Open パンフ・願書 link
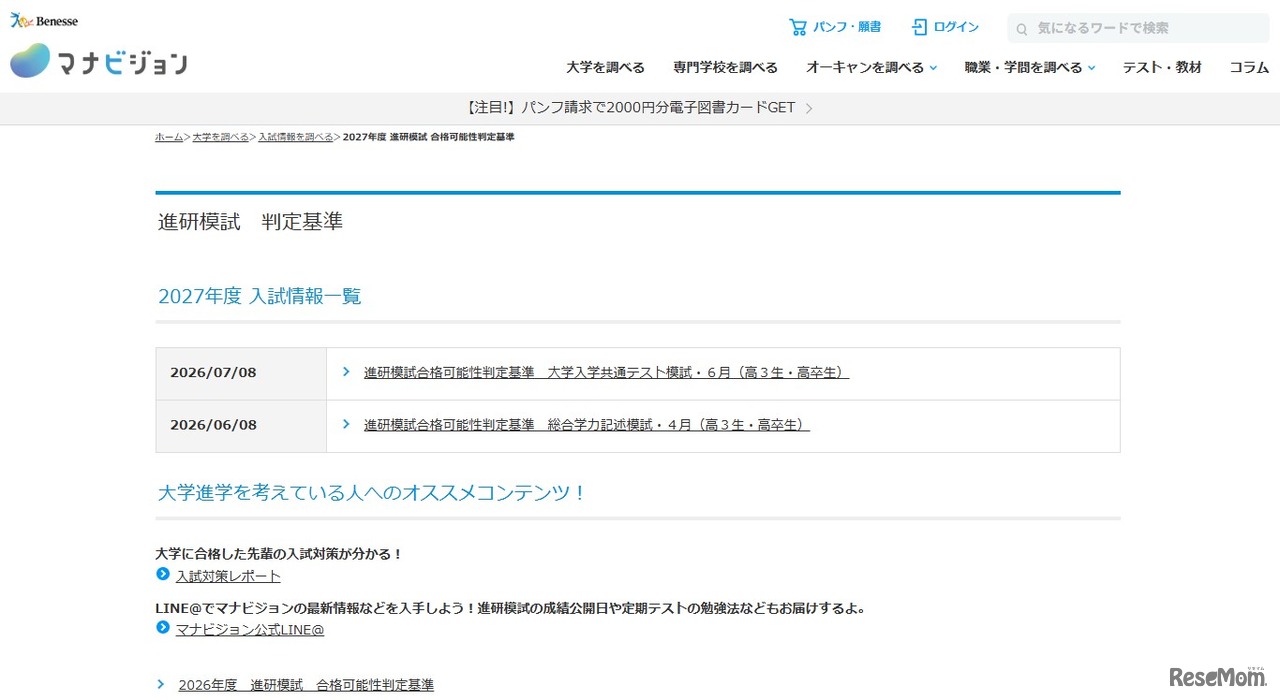The image size is (1280, 700). [x=847, y=27]
